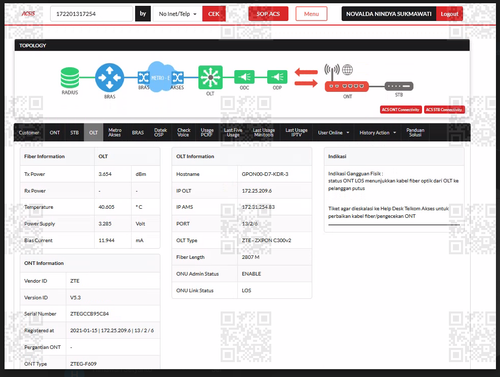Click serial number ZTEGCCB95C84
The height and width of the screenshot is (377, 500).
point(89,314)
